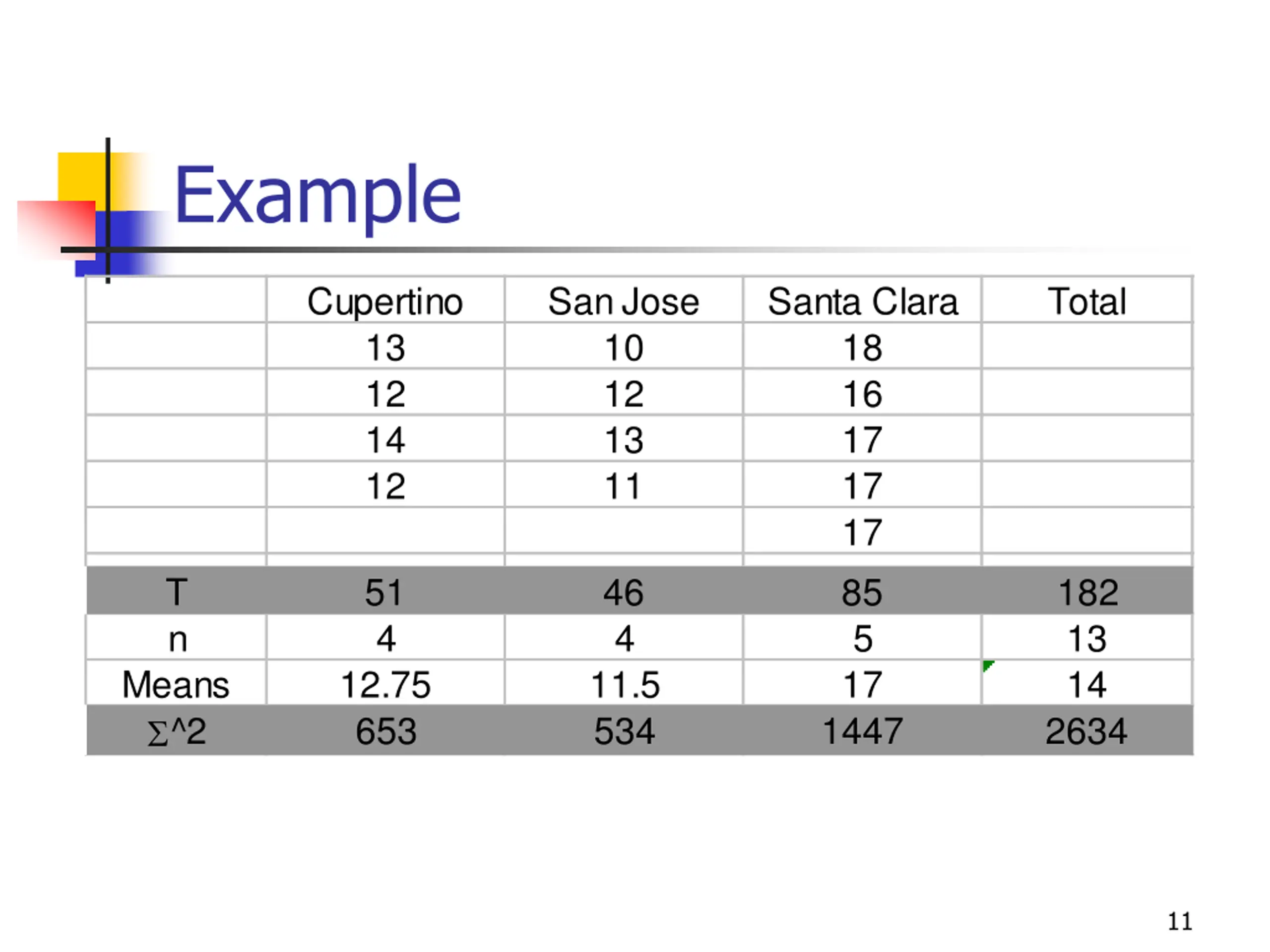This screenshot has width=1270, height=952.
Task: Select the Cupertino column header
Action: pyautogui.click(x=385, y=300)
